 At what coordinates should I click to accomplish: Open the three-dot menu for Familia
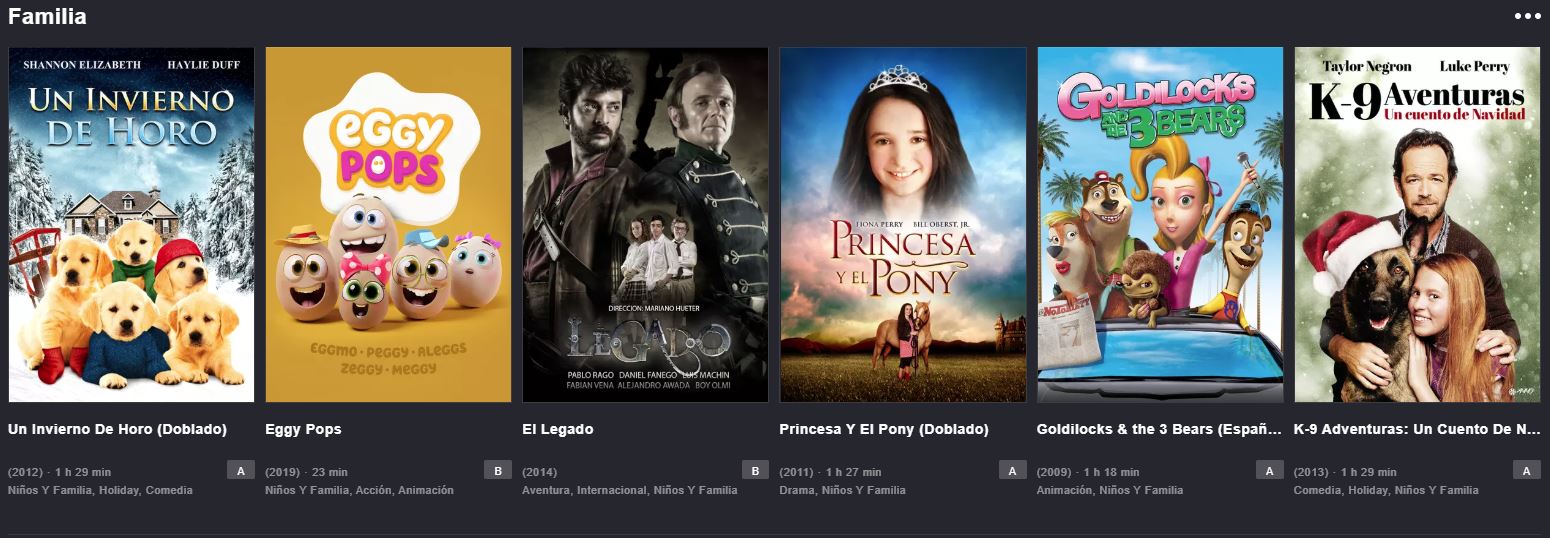[1527, 16]
